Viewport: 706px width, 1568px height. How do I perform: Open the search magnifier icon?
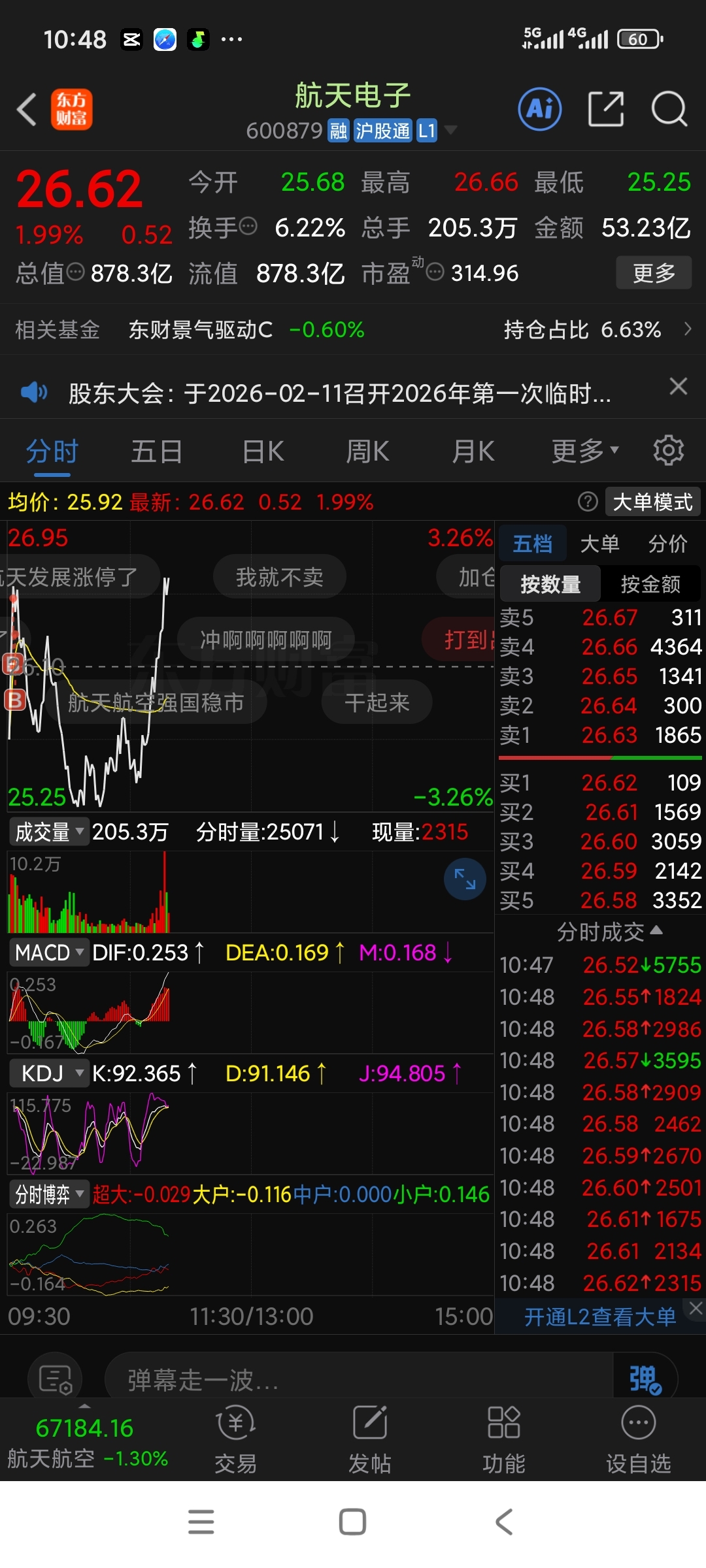click(669, 108)
